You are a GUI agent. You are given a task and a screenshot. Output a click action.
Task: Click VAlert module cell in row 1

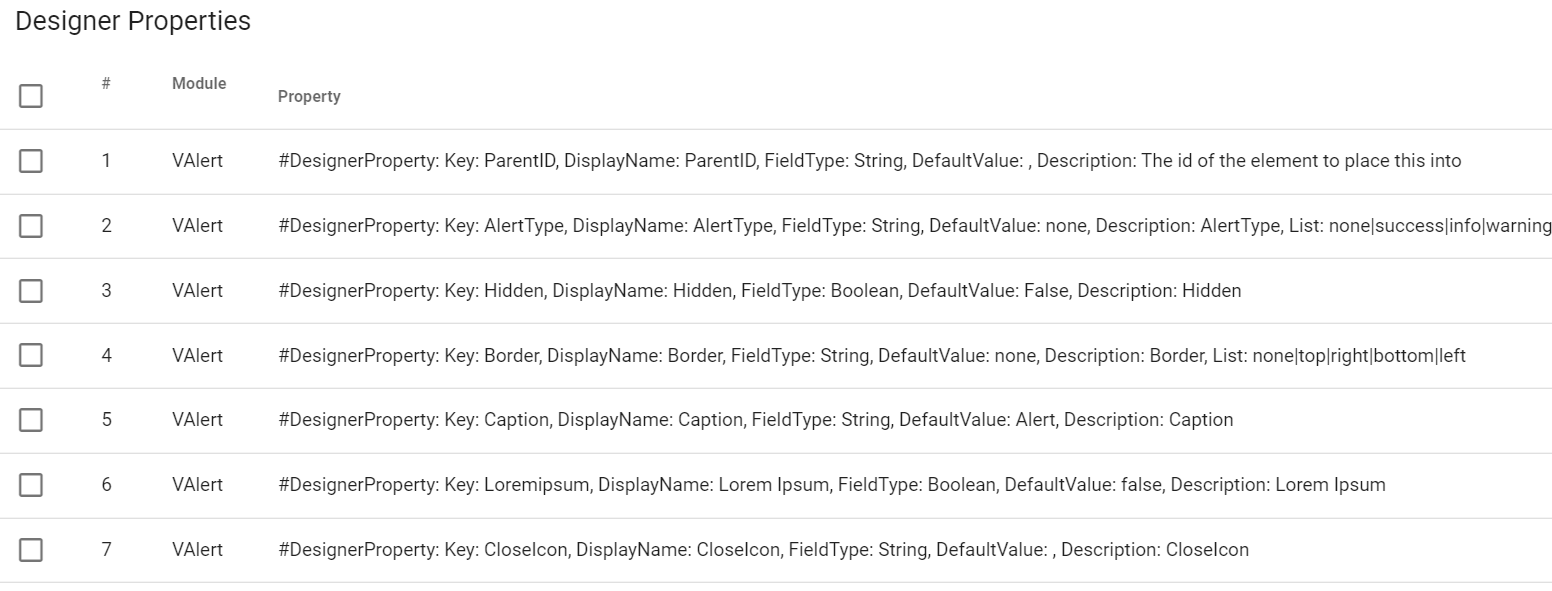coord(197,161)
